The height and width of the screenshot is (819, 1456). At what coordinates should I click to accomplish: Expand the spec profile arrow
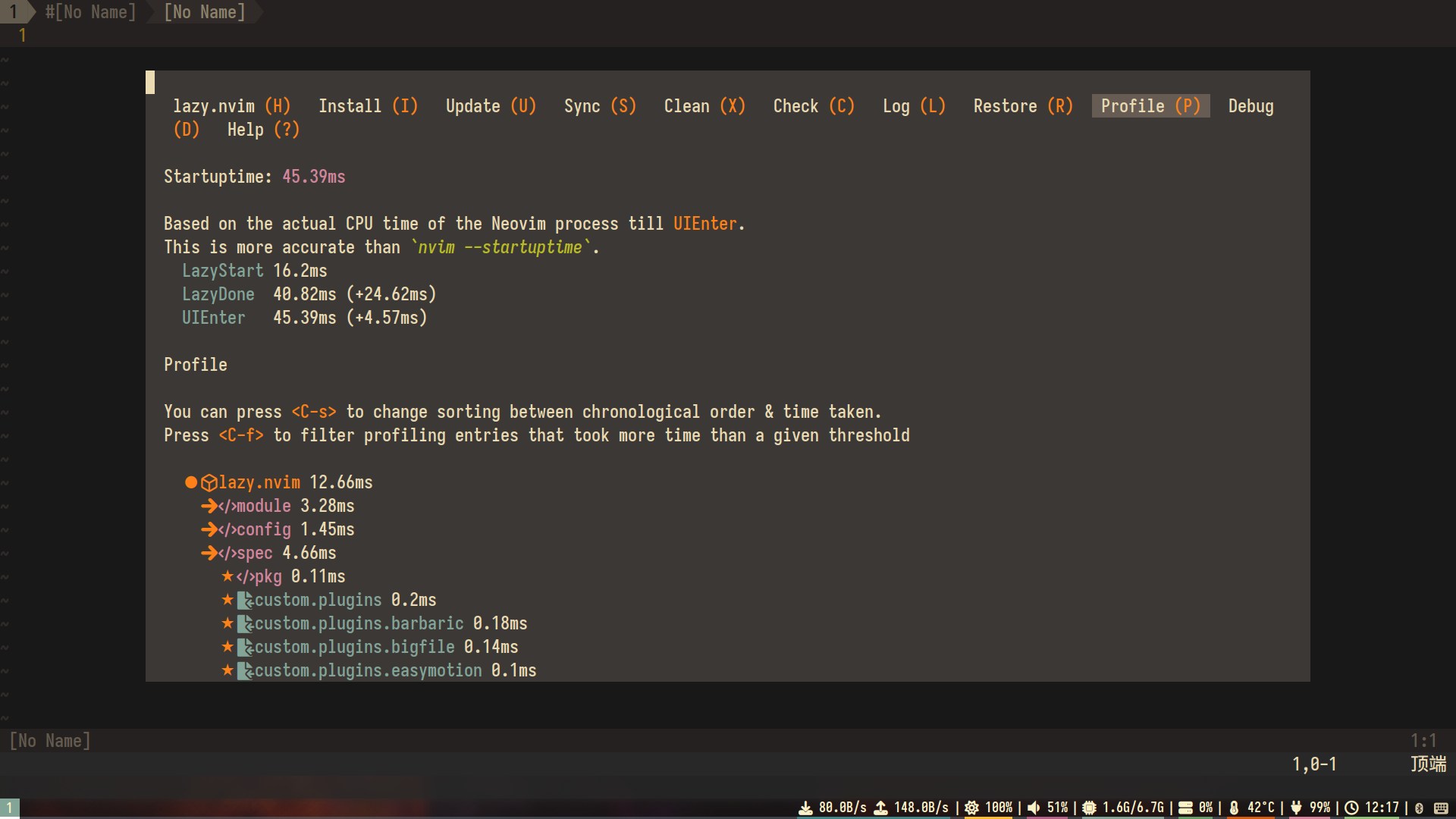coord(209,553)
